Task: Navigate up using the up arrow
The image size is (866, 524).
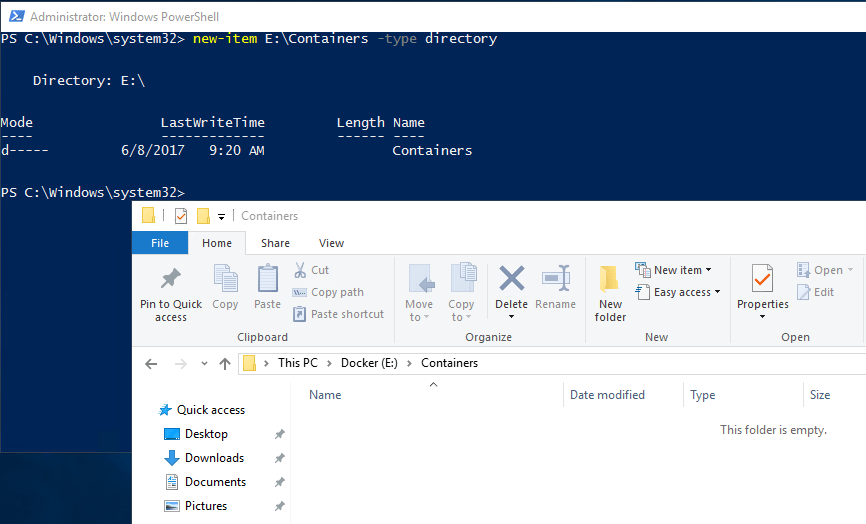Action: [225, 364]
